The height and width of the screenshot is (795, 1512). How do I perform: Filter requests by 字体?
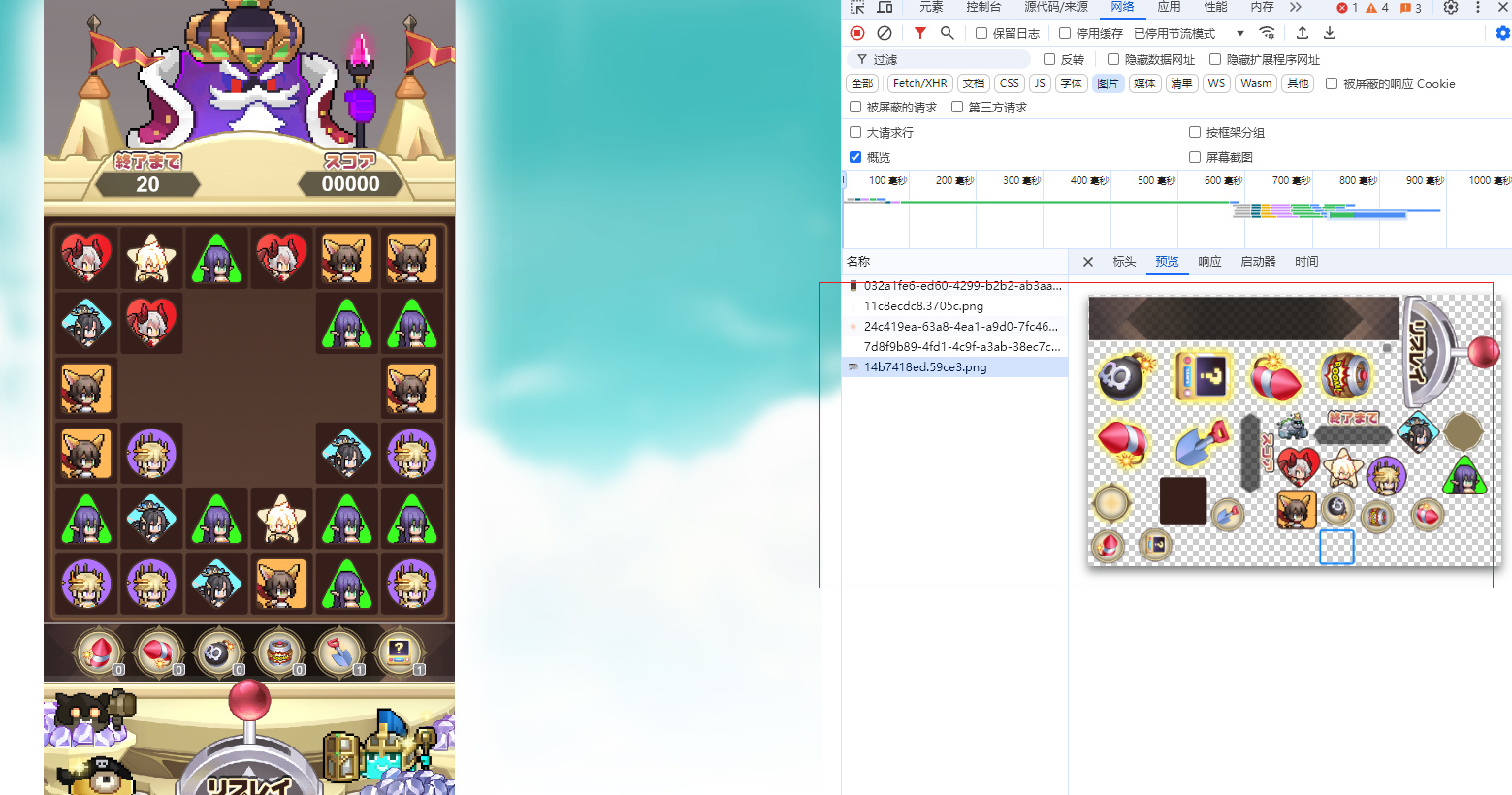tap(1071, 83)
